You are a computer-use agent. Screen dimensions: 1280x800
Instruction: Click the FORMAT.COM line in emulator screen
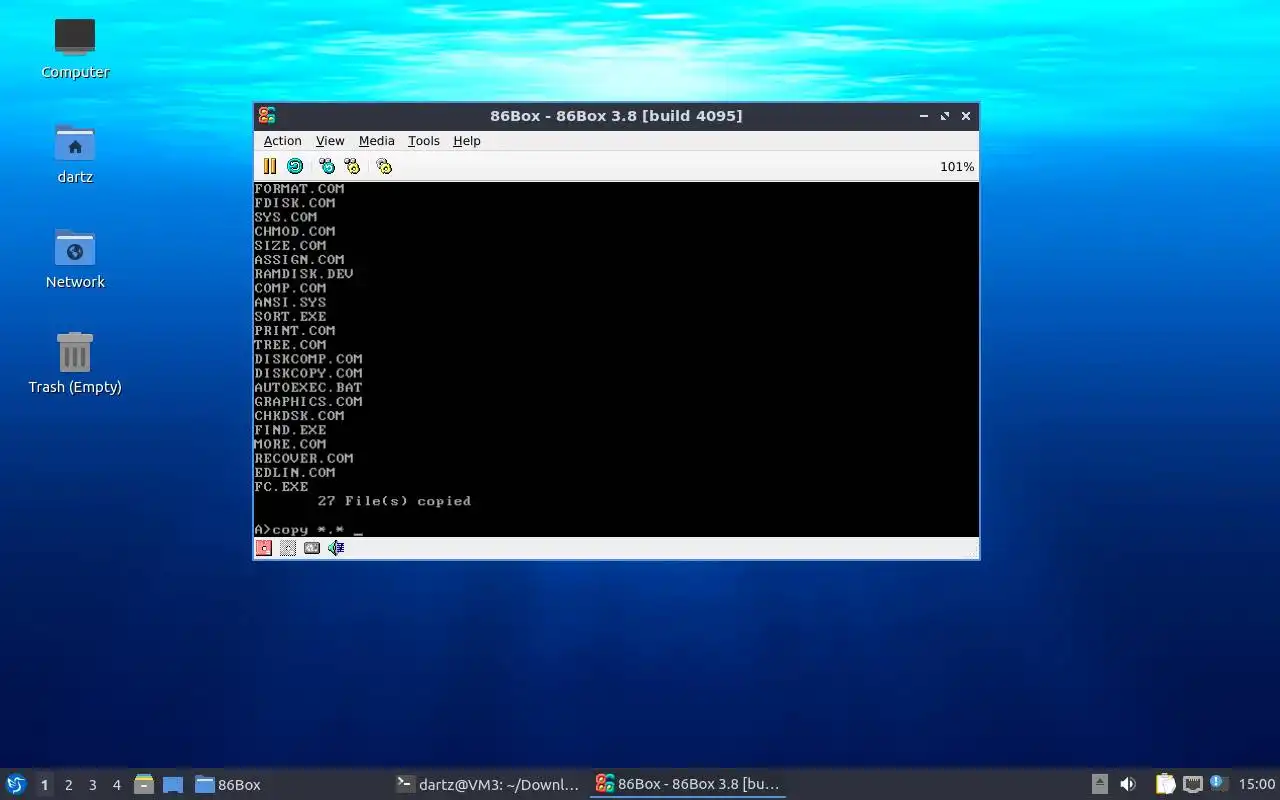(299, 188)
